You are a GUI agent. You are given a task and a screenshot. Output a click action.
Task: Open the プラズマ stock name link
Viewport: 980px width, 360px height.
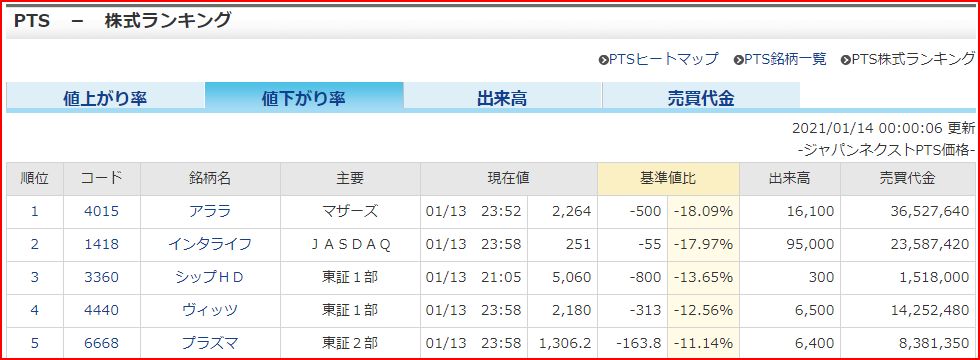click(x=210, y=343)
